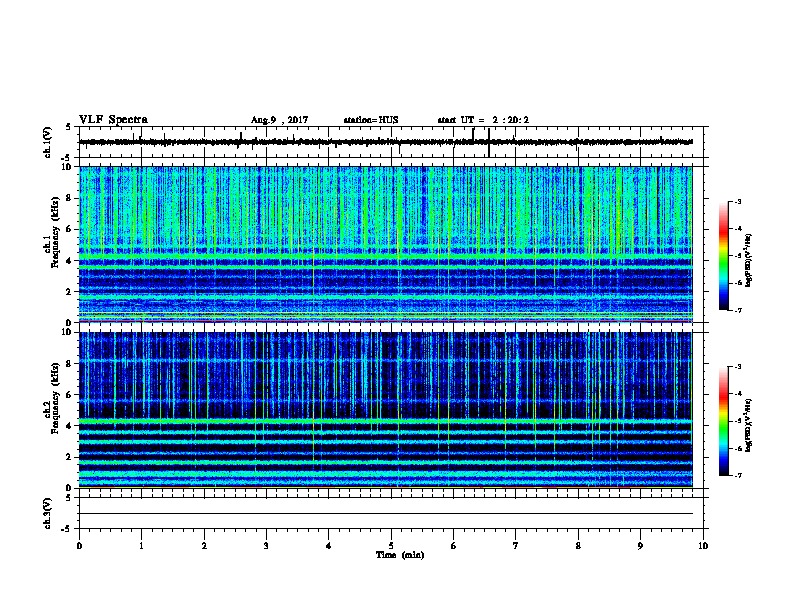This screenshot has width=792, height=612.
Task: Click the ch.1 voltage waveform trace
Action: click(386, 142)
